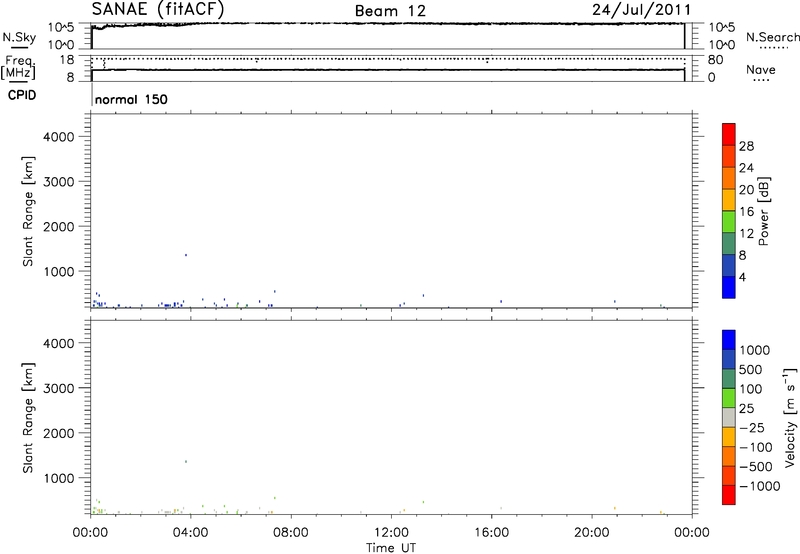Click the date '24/Jul/2011'
This screenshot has height=554, width=800.
pyautogui.click(x=641, y=10)
